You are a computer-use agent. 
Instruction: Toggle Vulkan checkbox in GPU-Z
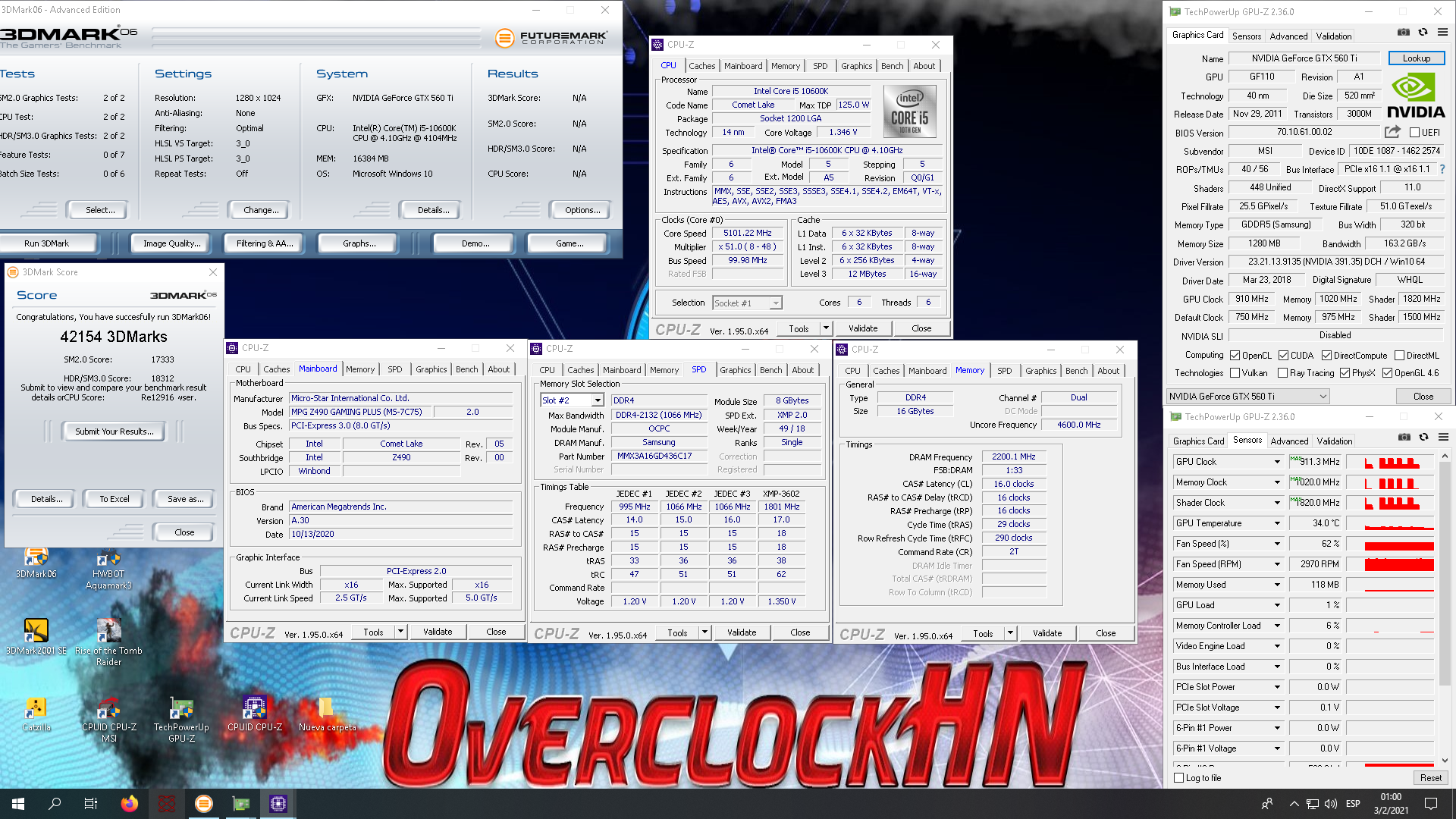click(1235, 373)
